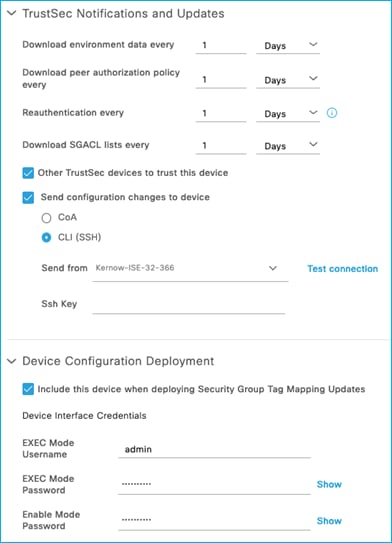Show the EXEC Mode Password
Viewport: 392px width, 543px height.
(329, 484)
